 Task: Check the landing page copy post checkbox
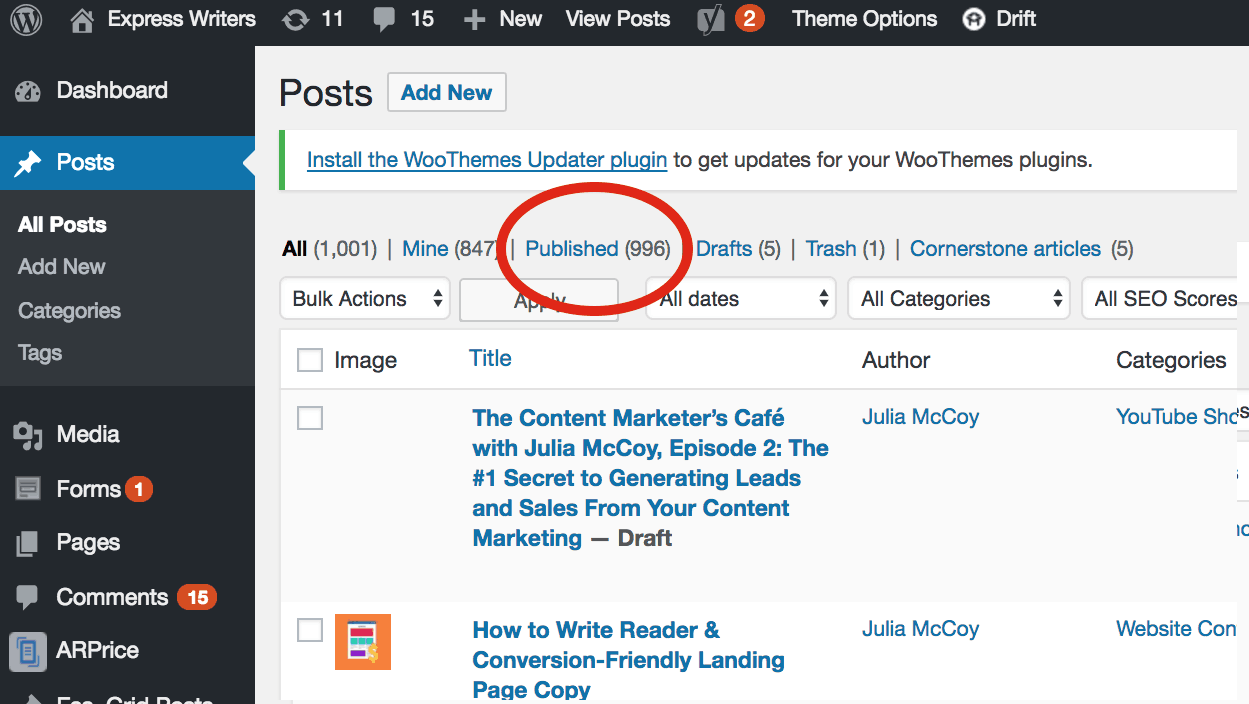pos(309,630)
